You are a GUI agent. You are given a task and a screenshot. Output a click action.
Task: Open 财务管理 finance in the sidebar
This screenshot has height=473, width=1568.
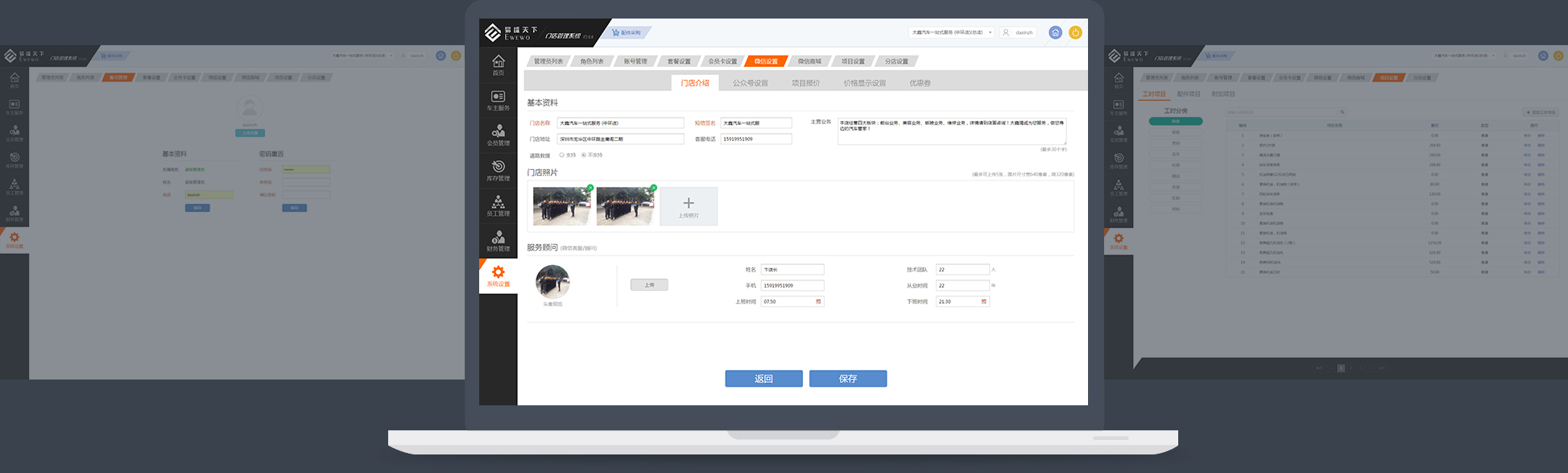498,241
